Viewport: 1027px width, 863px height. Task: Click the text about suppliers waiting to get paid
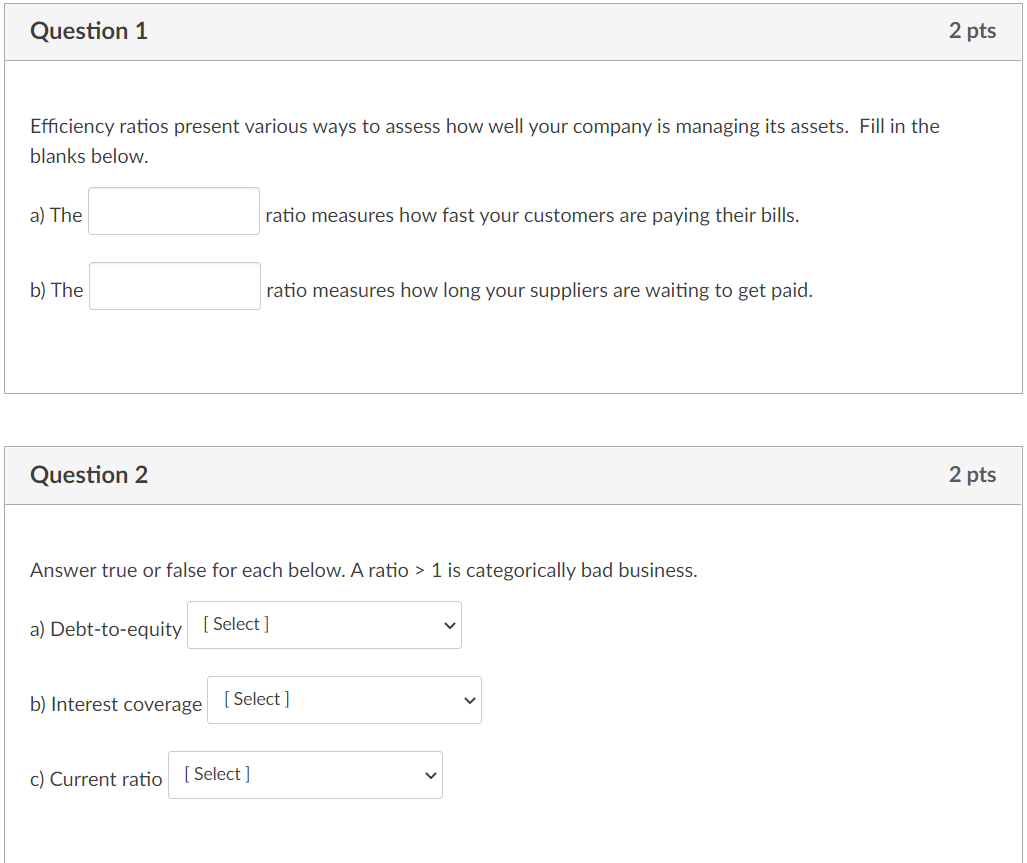pos(540,290)
